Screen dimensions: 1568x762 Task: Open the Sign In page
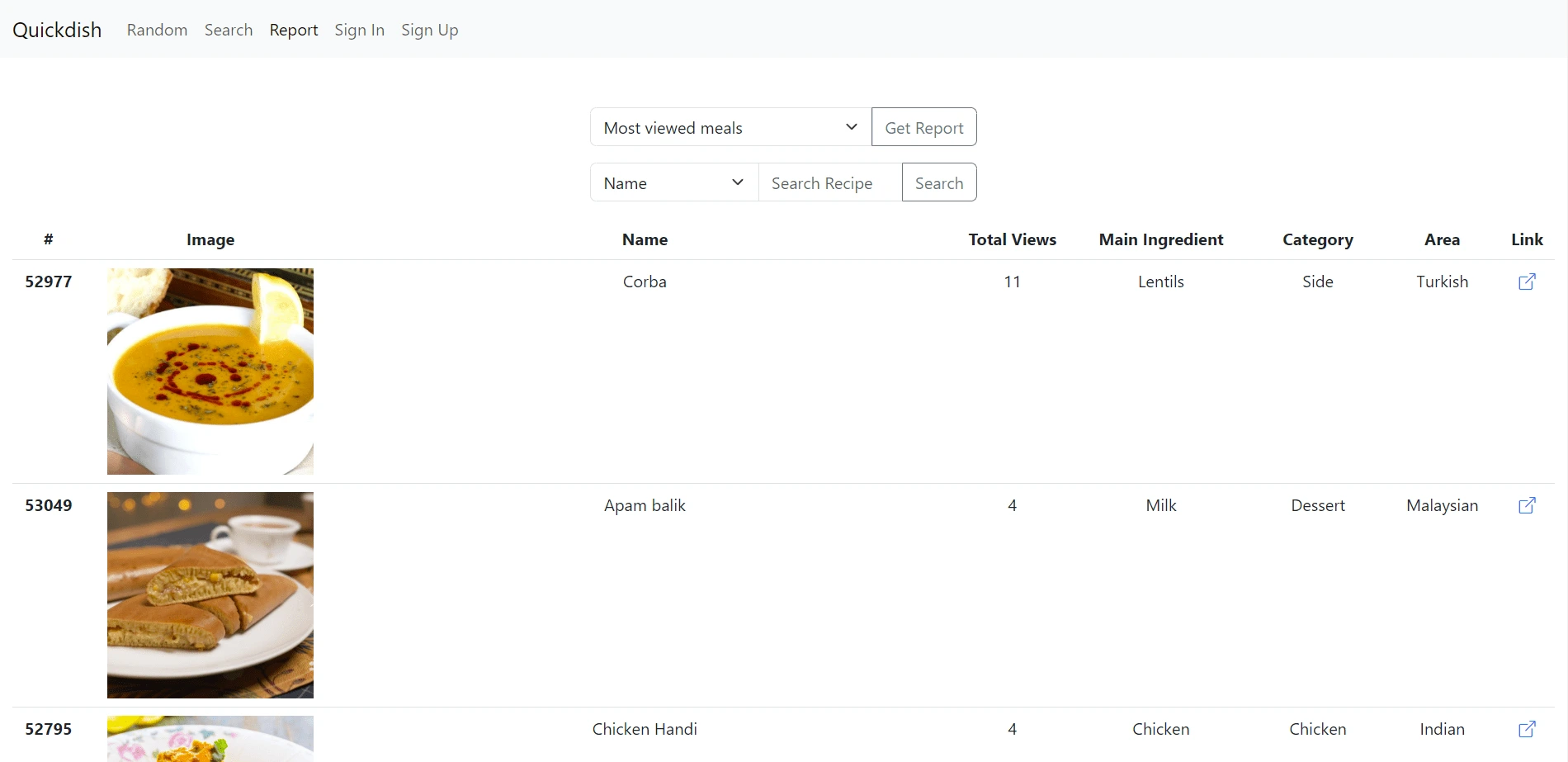tap(359, 30)
